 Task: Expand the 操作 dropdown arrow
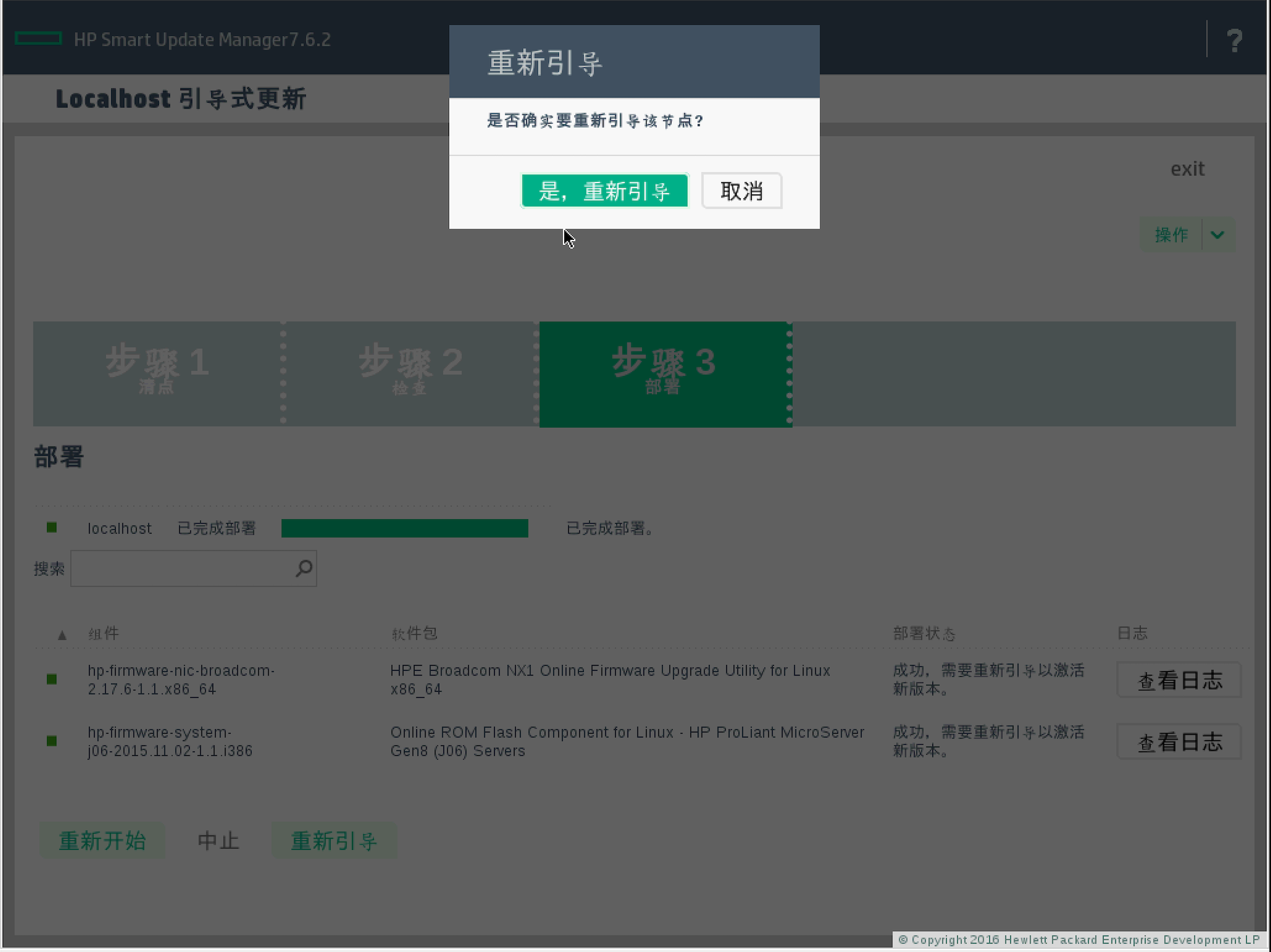pyautogui.click(x=1218, y=235)
